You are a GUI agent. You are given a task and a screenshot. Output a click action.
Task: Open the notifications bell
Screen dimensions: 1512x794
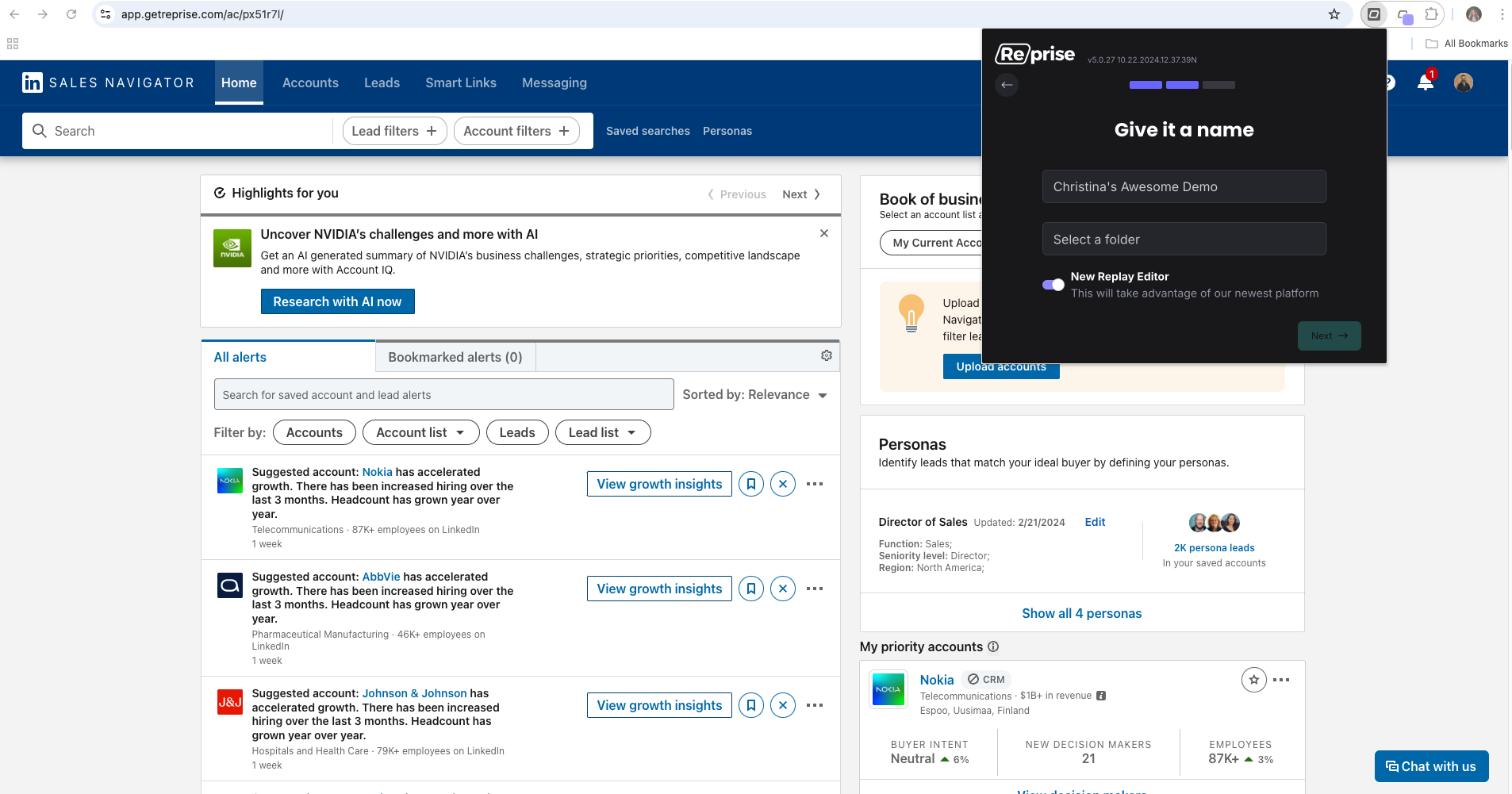1425,82
